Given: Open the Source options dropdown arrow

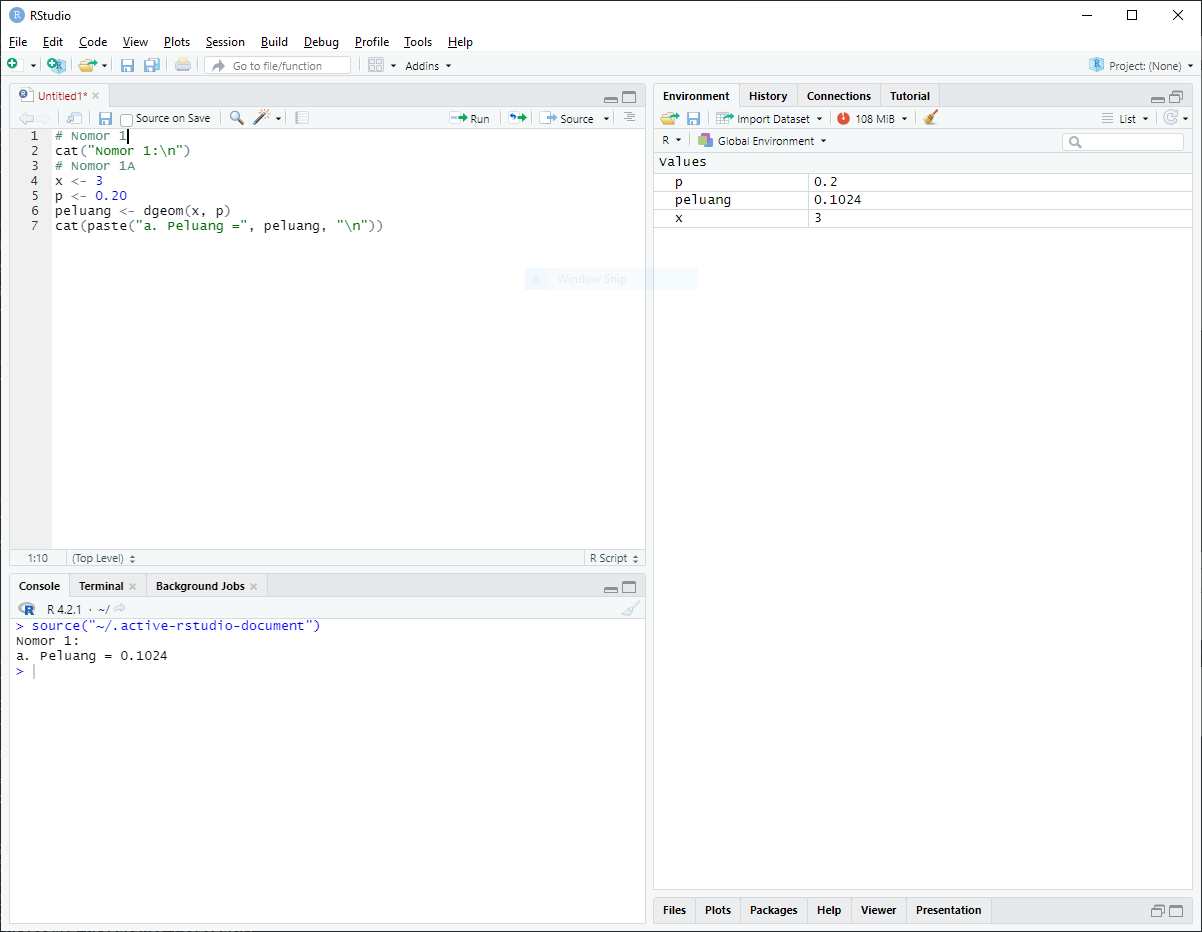Looking at the screenshot, I should click(606, 119).
